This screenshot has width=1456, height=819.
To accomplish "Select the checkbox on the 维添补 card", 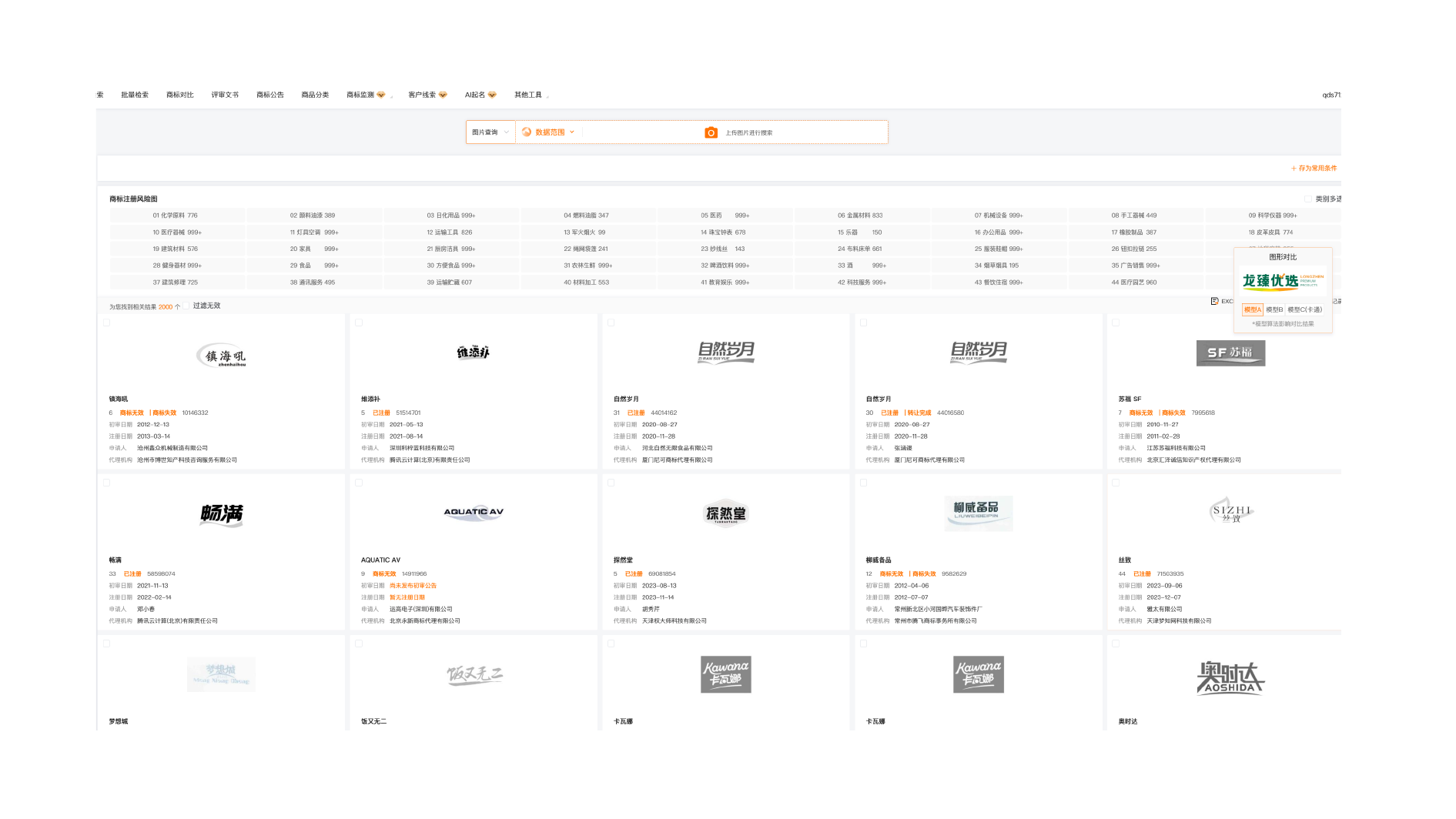I will pyautogui.click(x=359, y=323).
